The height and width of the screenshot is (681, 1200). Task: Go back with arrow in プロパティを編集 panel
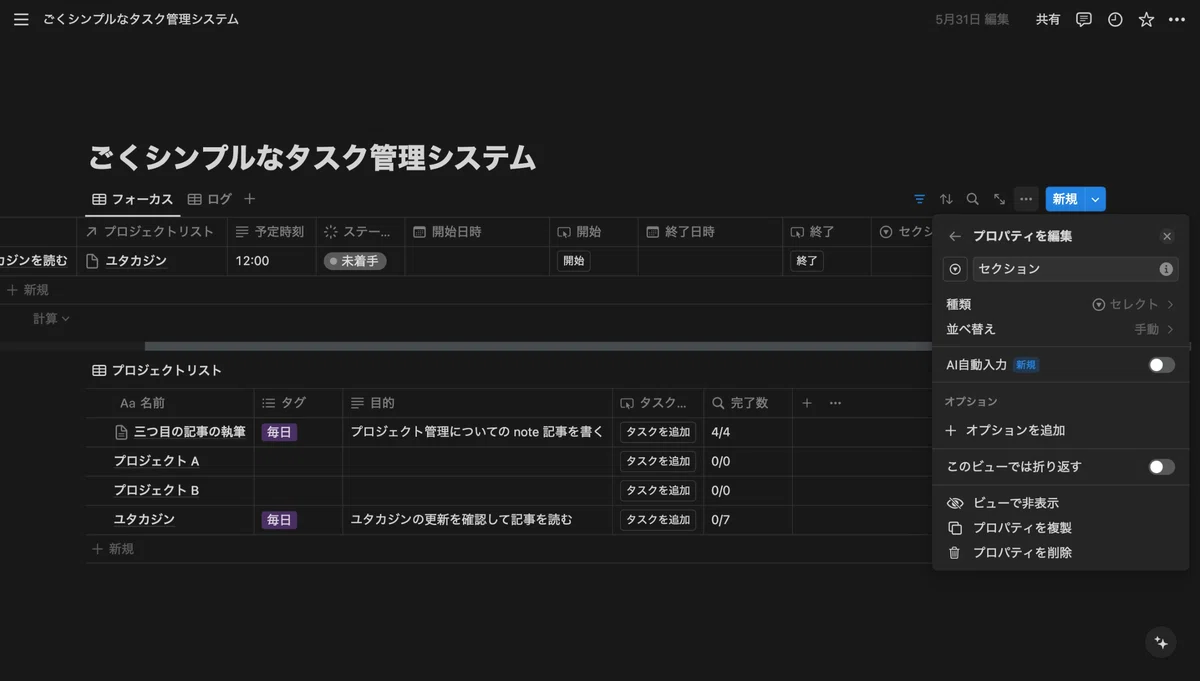pos(955,237)
